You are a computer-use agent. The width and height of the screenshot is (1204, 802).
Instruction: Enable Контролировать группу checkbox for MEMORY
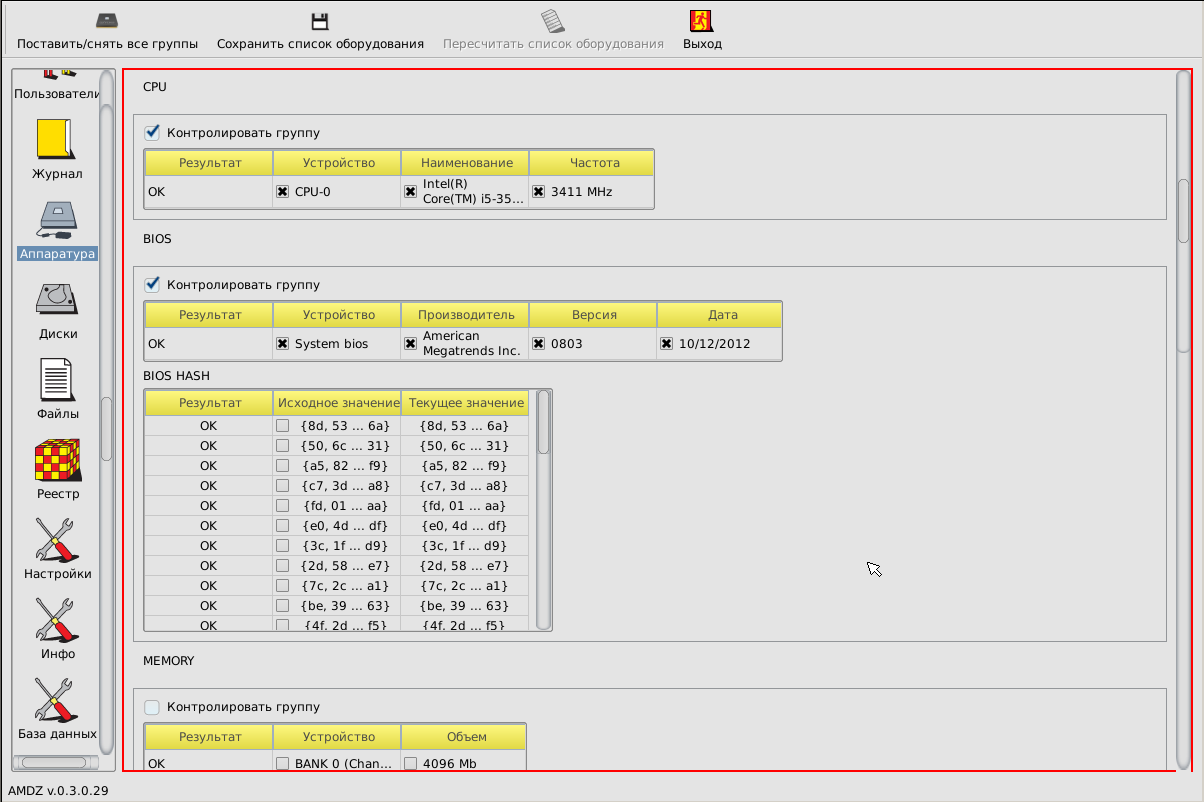152,707
